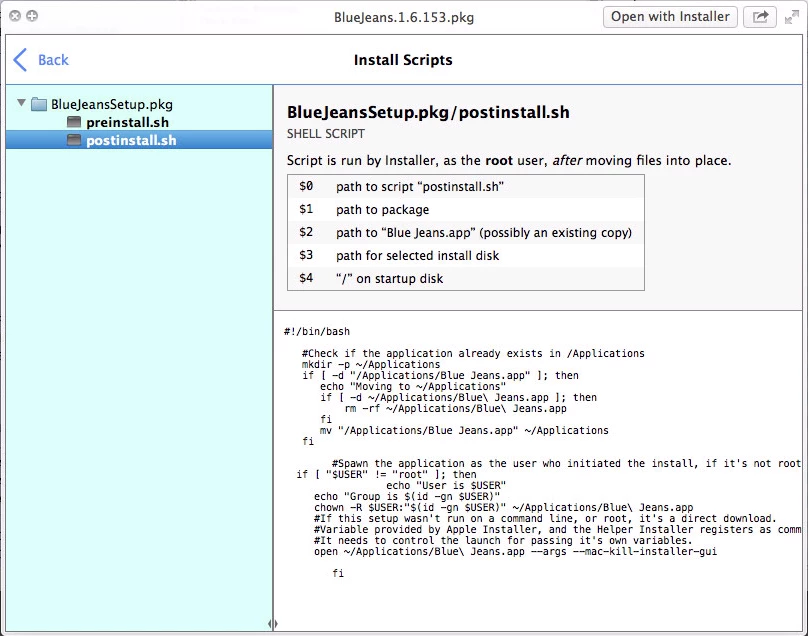The height and width of the screenshot is (636, 808).
Task: Open package with Installer button
Action: (670, 16)
